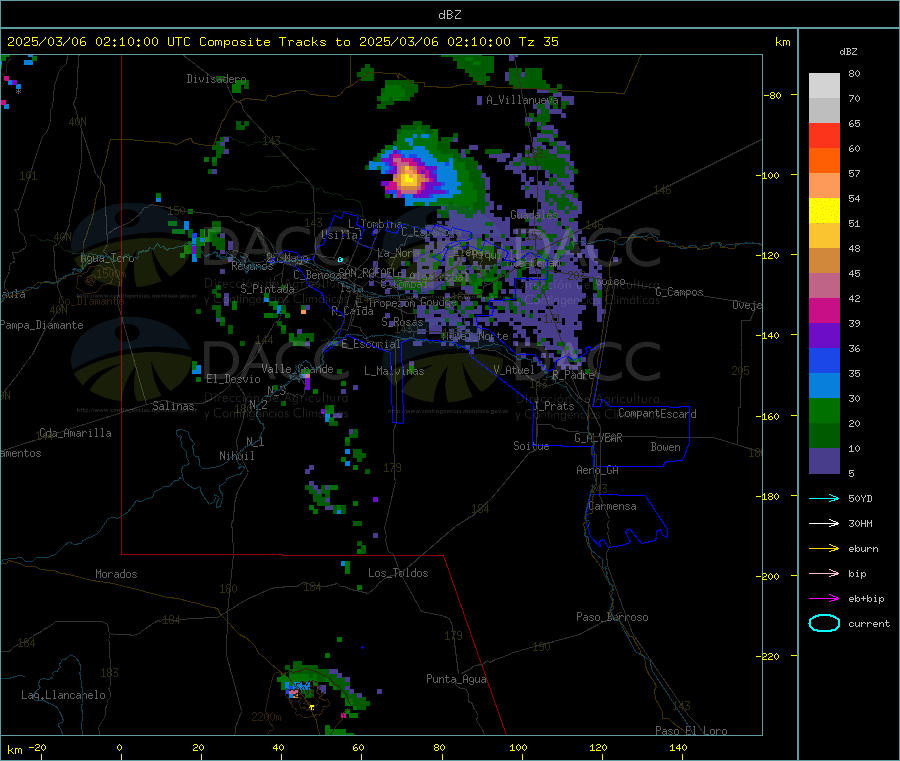
Task: Click the 'dBZ' title at top
Action: [x=449, y=15]
